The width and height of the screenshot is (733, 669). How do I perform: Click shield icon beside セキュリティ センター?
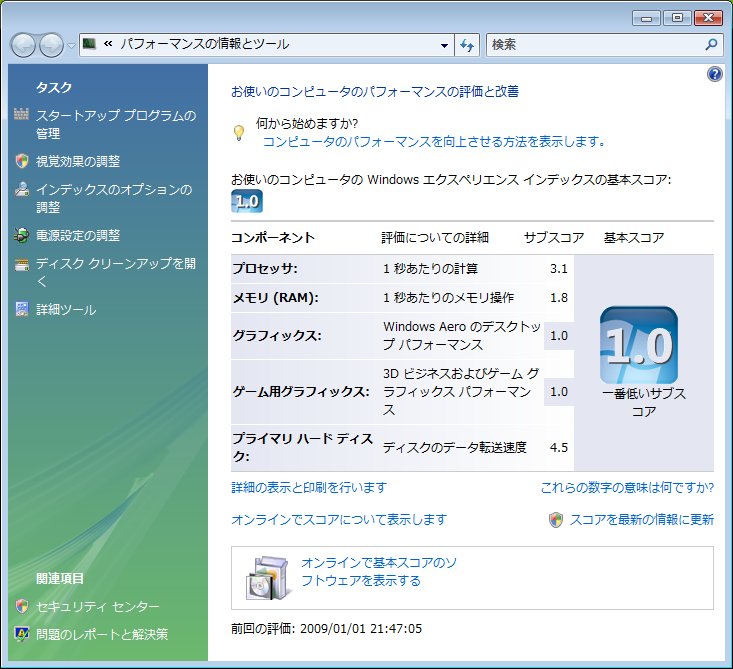coord(22,606)
